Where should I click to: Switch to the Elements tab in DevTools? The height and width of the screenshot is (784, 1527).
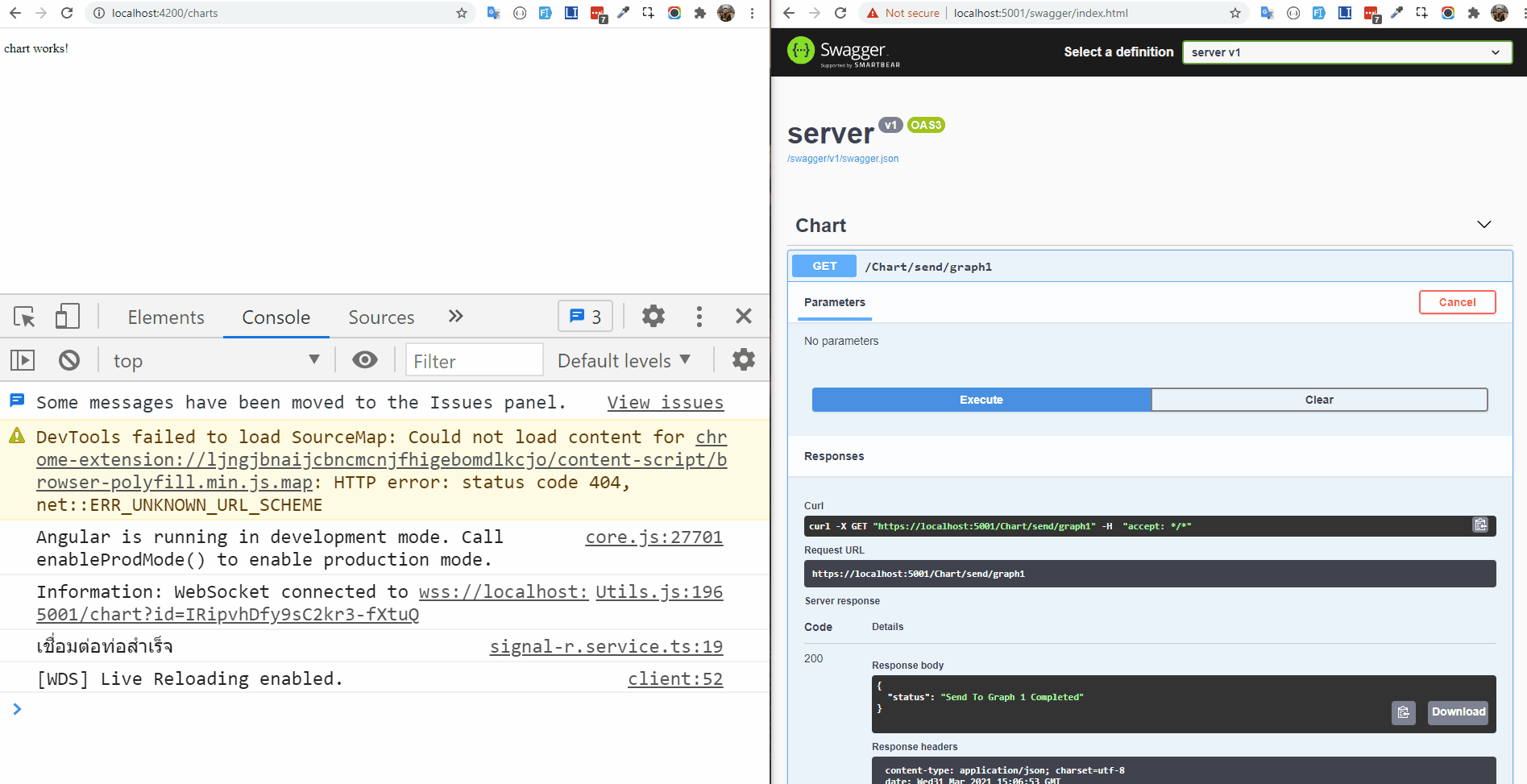[x=165, y=317]
